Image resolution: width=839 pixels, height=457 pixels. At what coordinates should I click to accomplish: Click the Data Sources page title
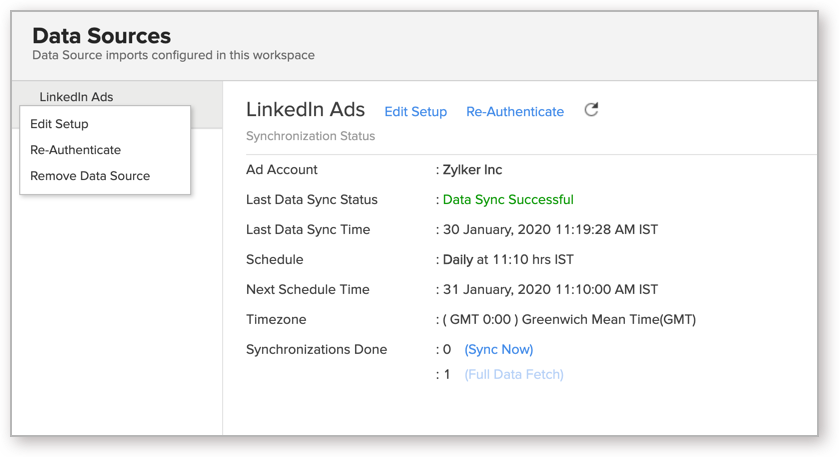click(x=102, y=36)
